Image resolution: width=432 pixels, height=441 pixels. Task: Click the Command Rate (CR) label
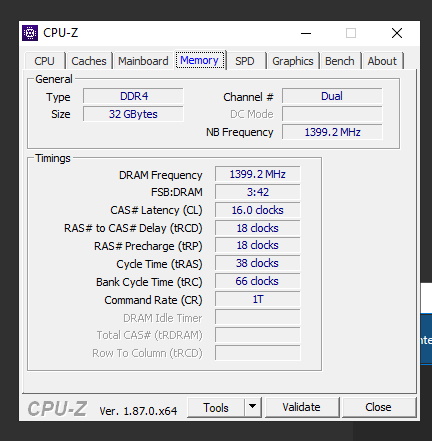(x=153, y=300)
